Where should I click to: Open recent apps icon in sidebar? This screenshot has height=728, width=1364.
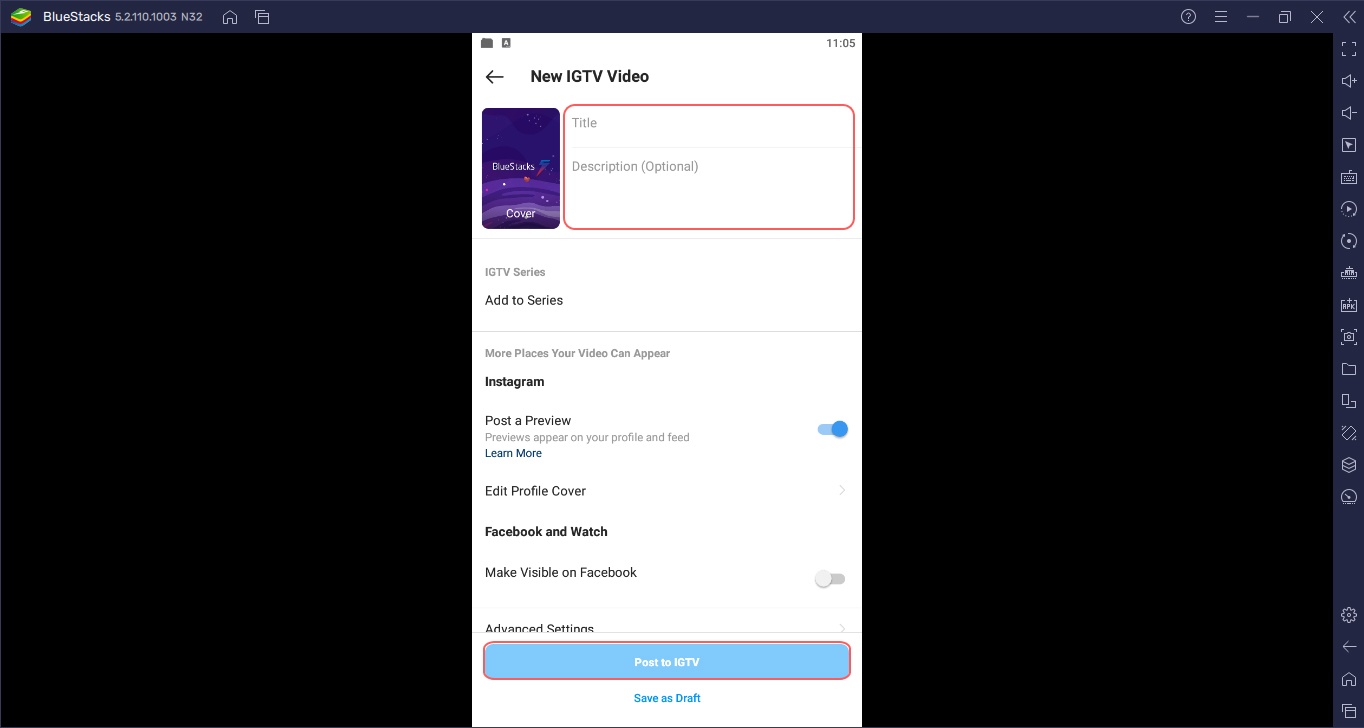pyautogui.click(x=1349, y=710)
